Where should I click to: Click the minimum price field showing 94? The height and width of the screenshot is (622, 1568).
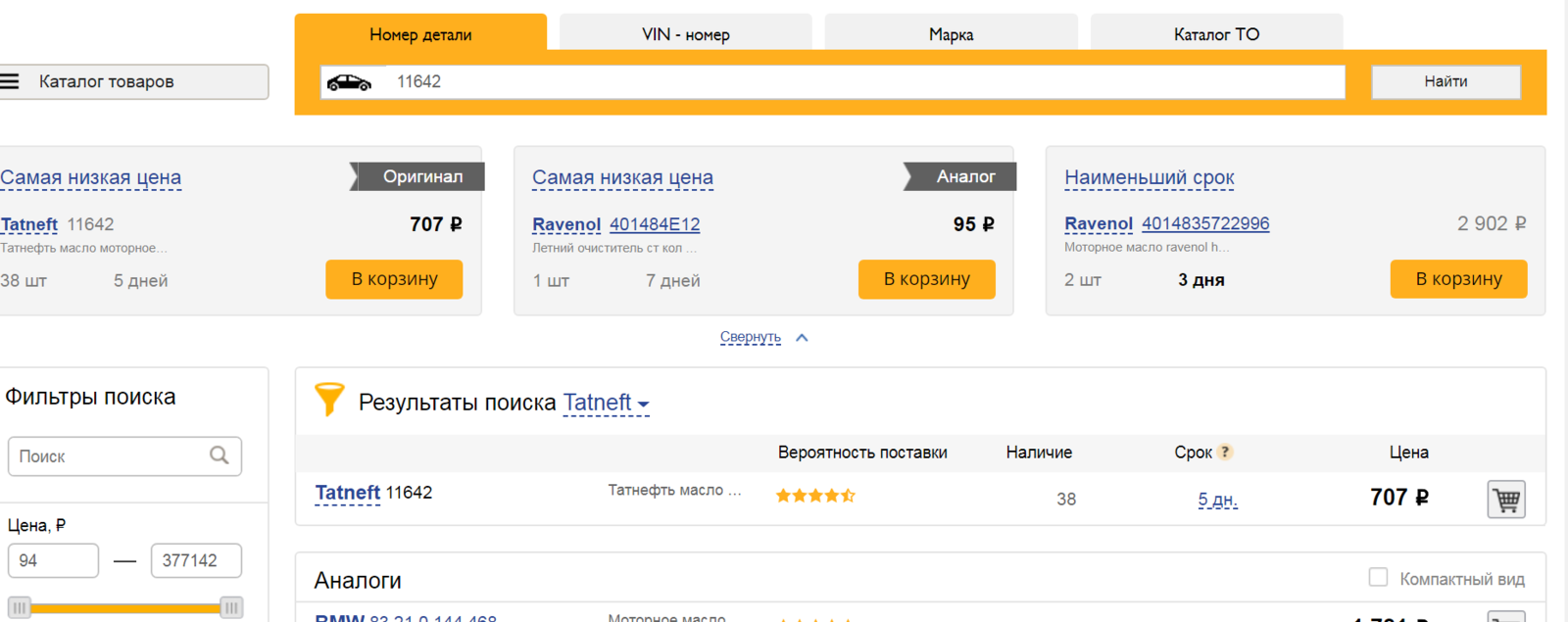(53, 560)
